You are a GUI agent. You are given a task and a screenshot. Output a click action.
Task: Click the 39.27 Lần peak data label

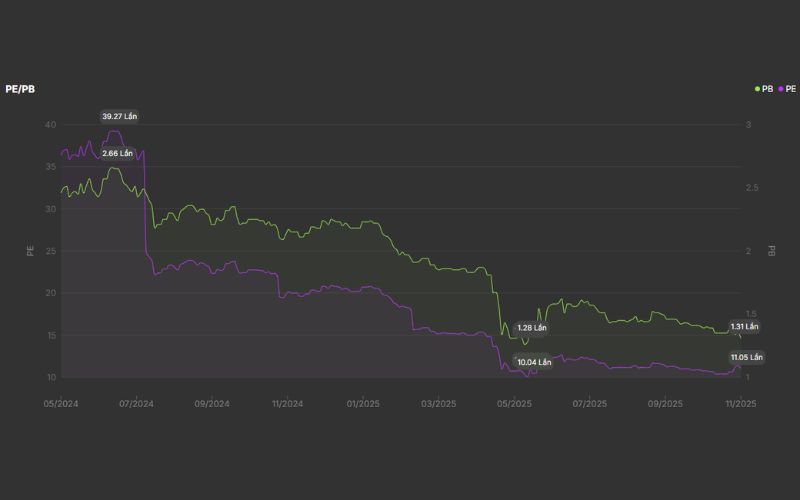click(119, 117)
